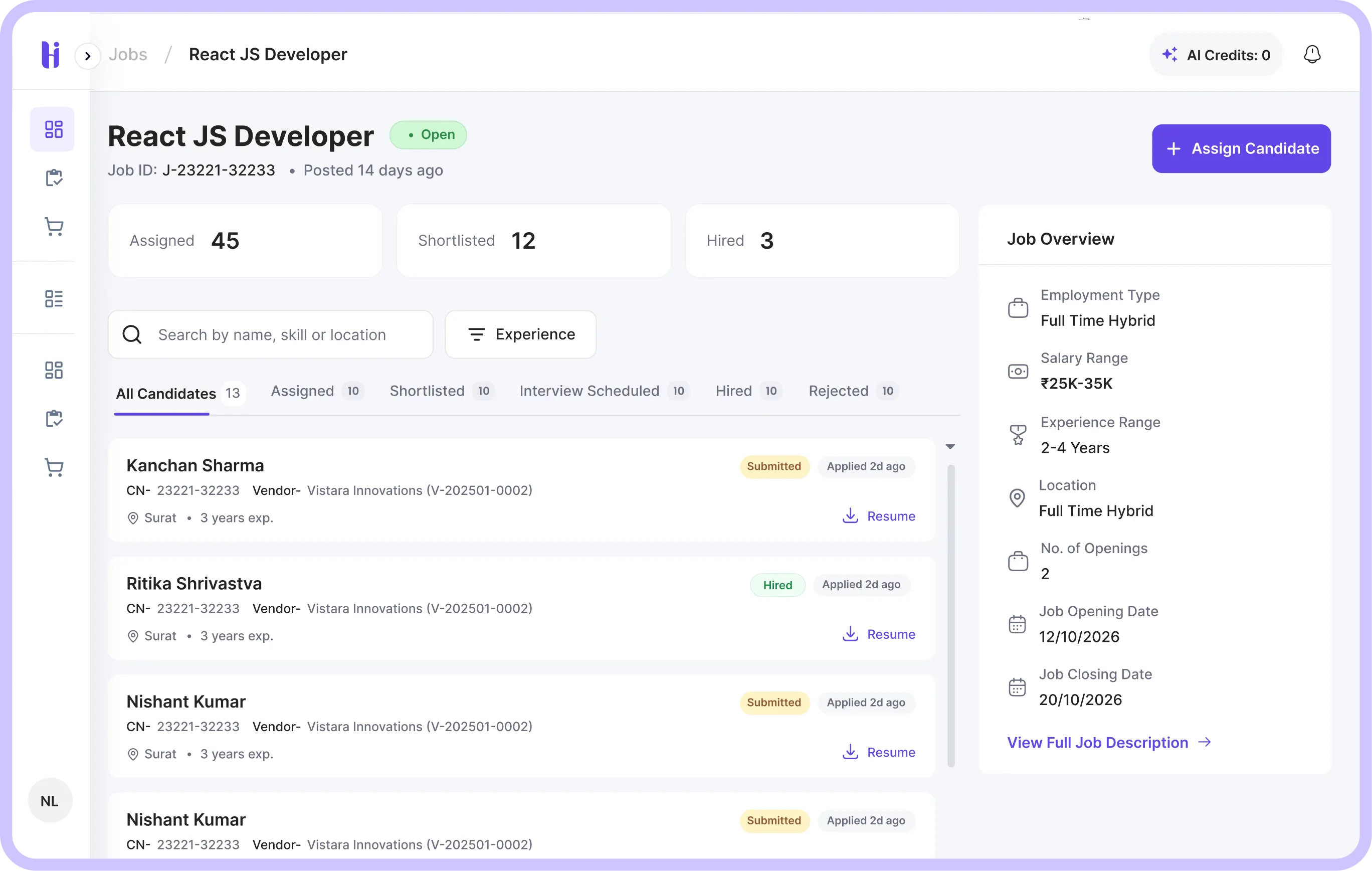The width and height of the screenshot is (1372, 871).
Task: Download Ritika Shrivastva's Resume
Action: (879, 634)
